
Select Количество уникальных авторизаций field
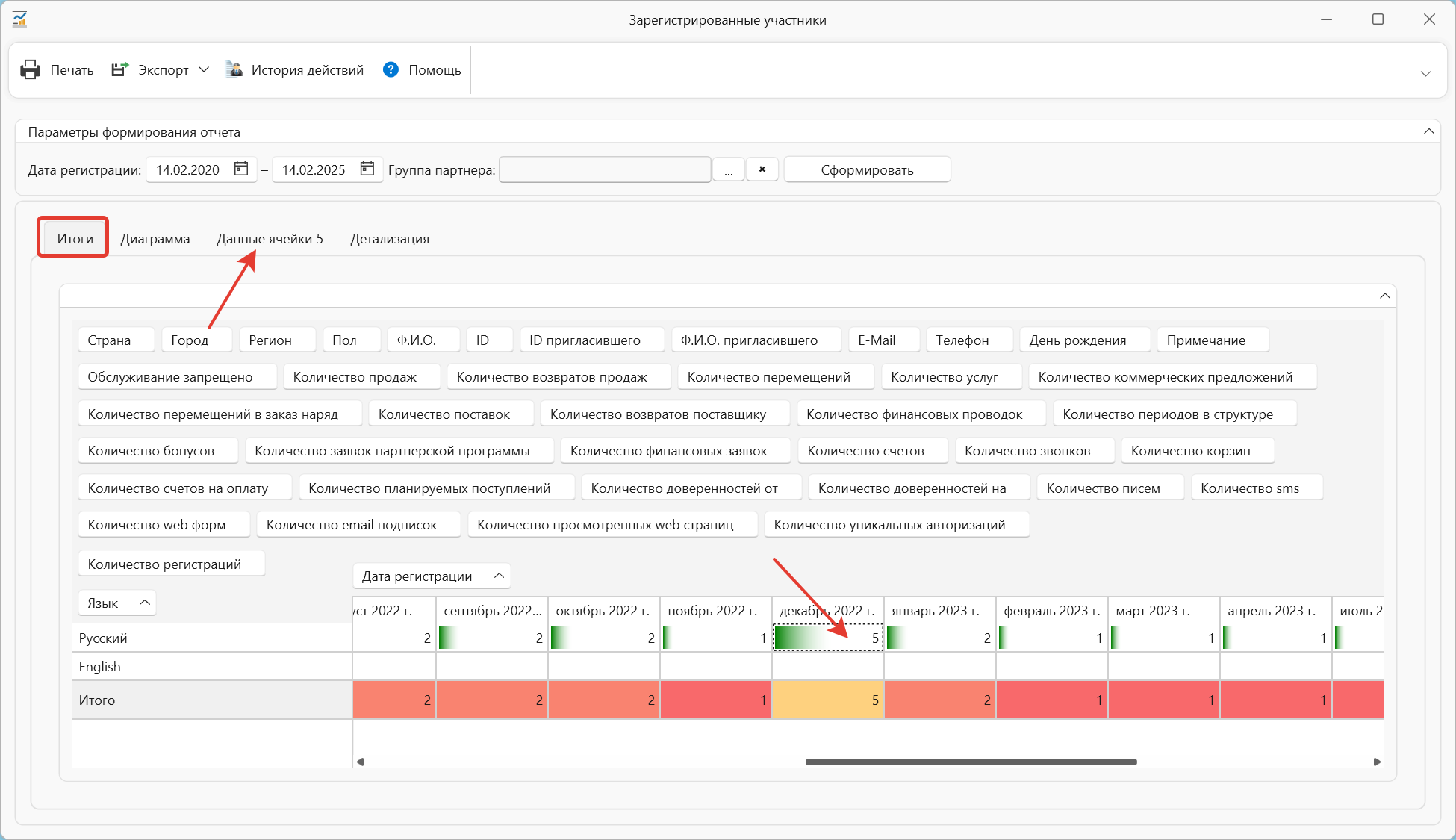click(896, 524)
